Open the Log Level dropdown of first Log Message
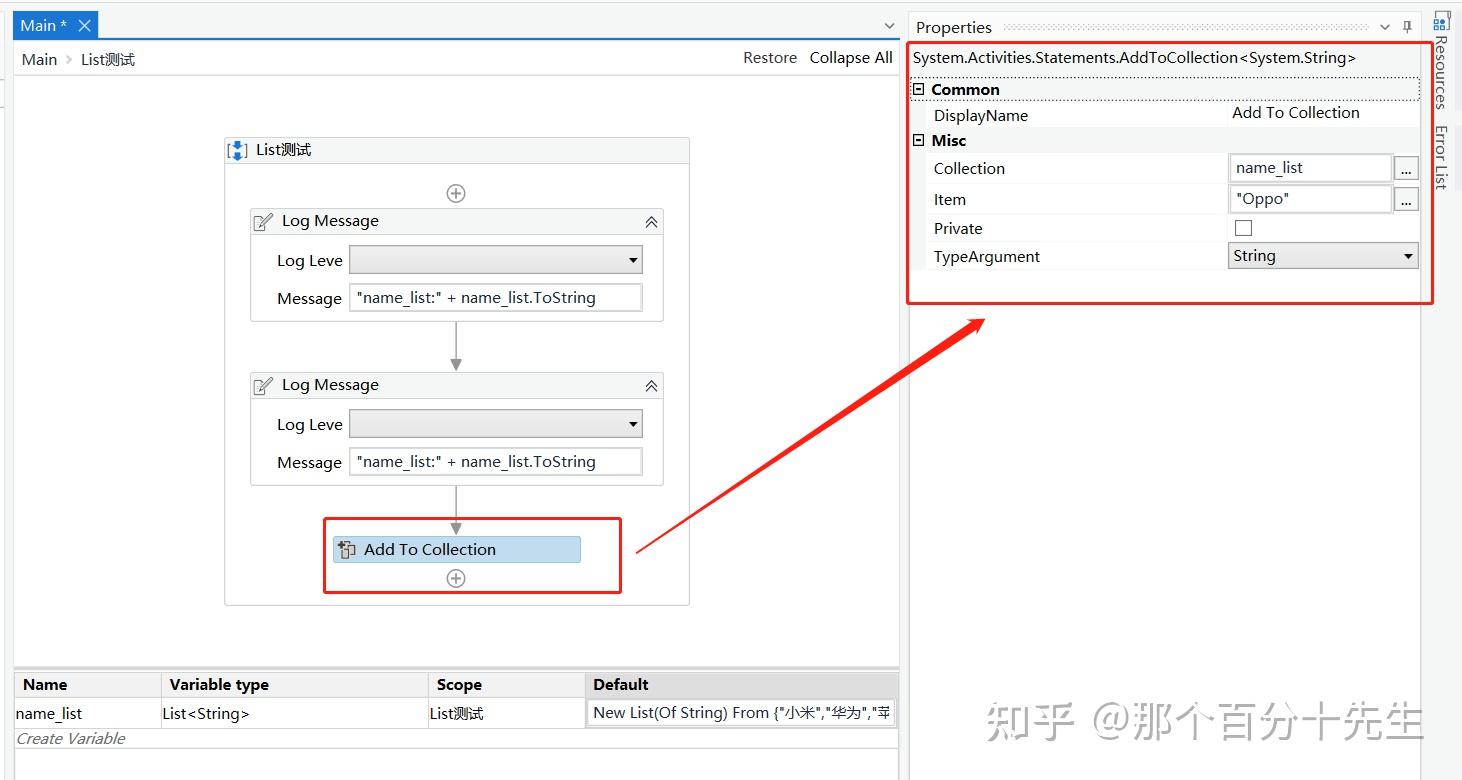 tap(633, 259)
